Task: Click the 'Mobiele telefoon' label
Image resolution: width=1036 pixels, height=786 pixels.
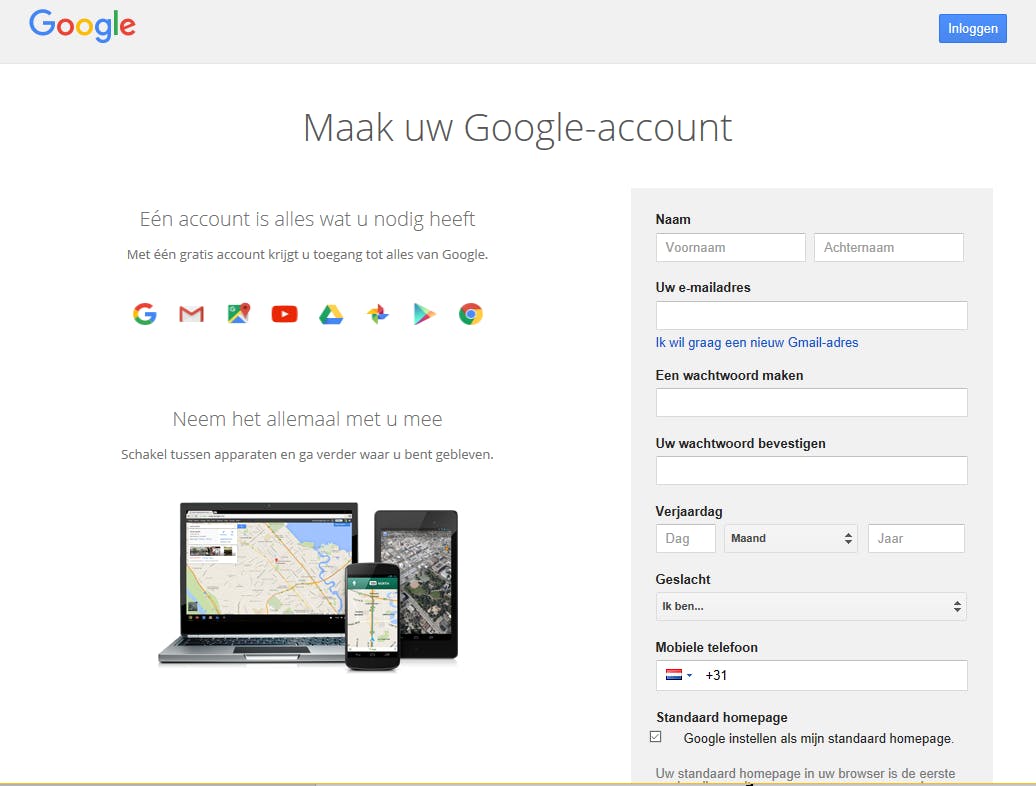Action: [706, 647]
